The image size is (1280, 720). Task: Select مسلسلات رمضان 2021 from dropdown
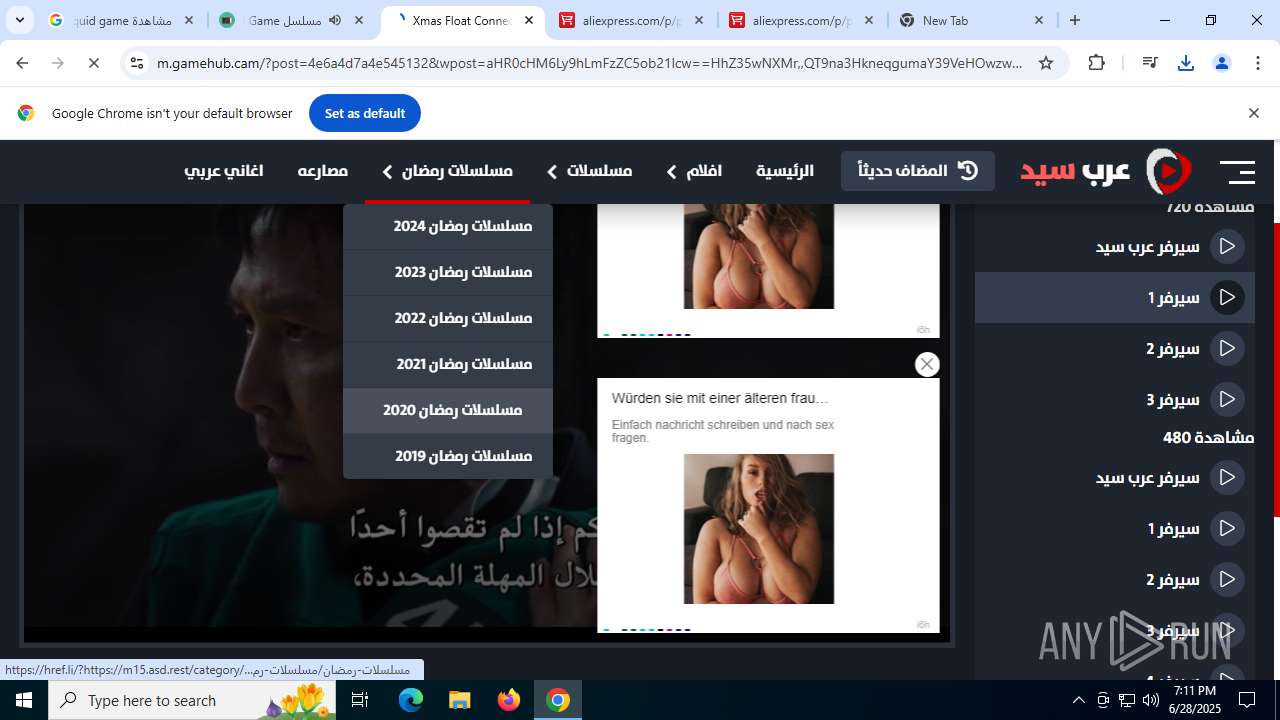448,364
